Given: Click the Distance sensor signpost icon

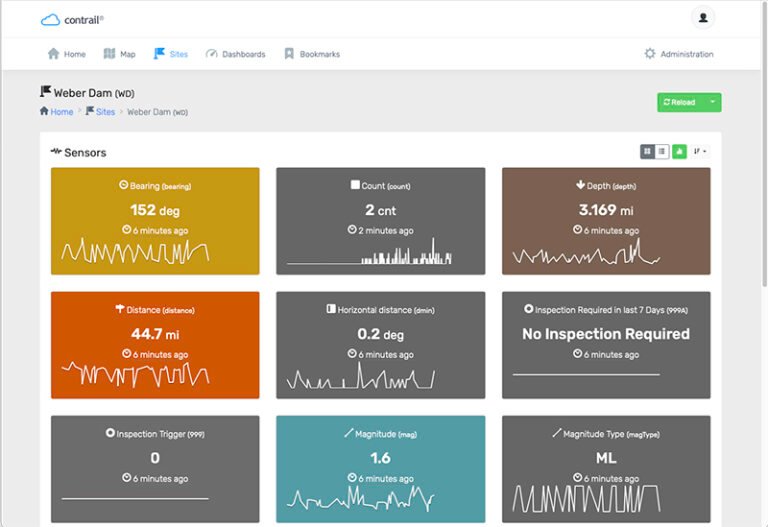Looking at the screenshot, I should click(119, 309).
